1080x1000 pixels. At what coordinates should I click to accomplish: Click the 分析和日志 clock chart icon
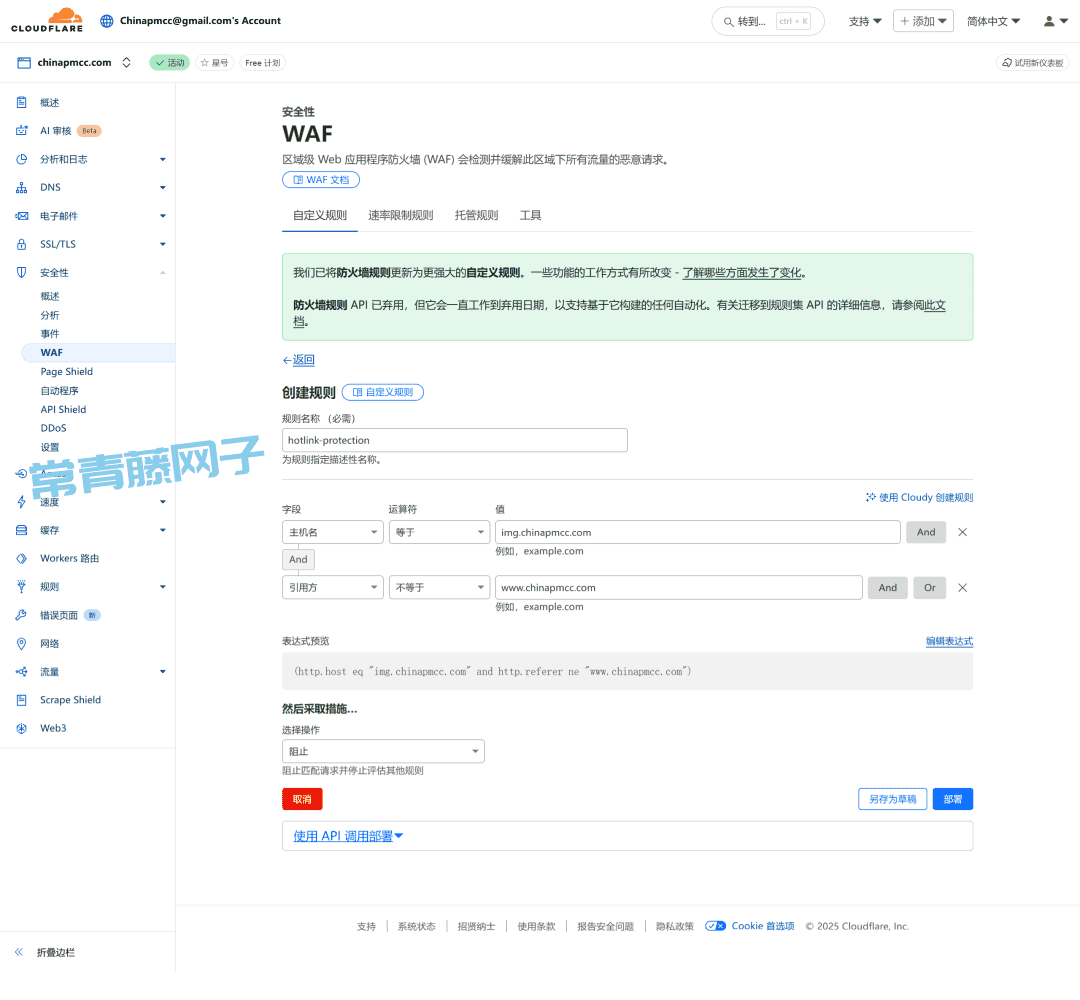tap(21, 159)
